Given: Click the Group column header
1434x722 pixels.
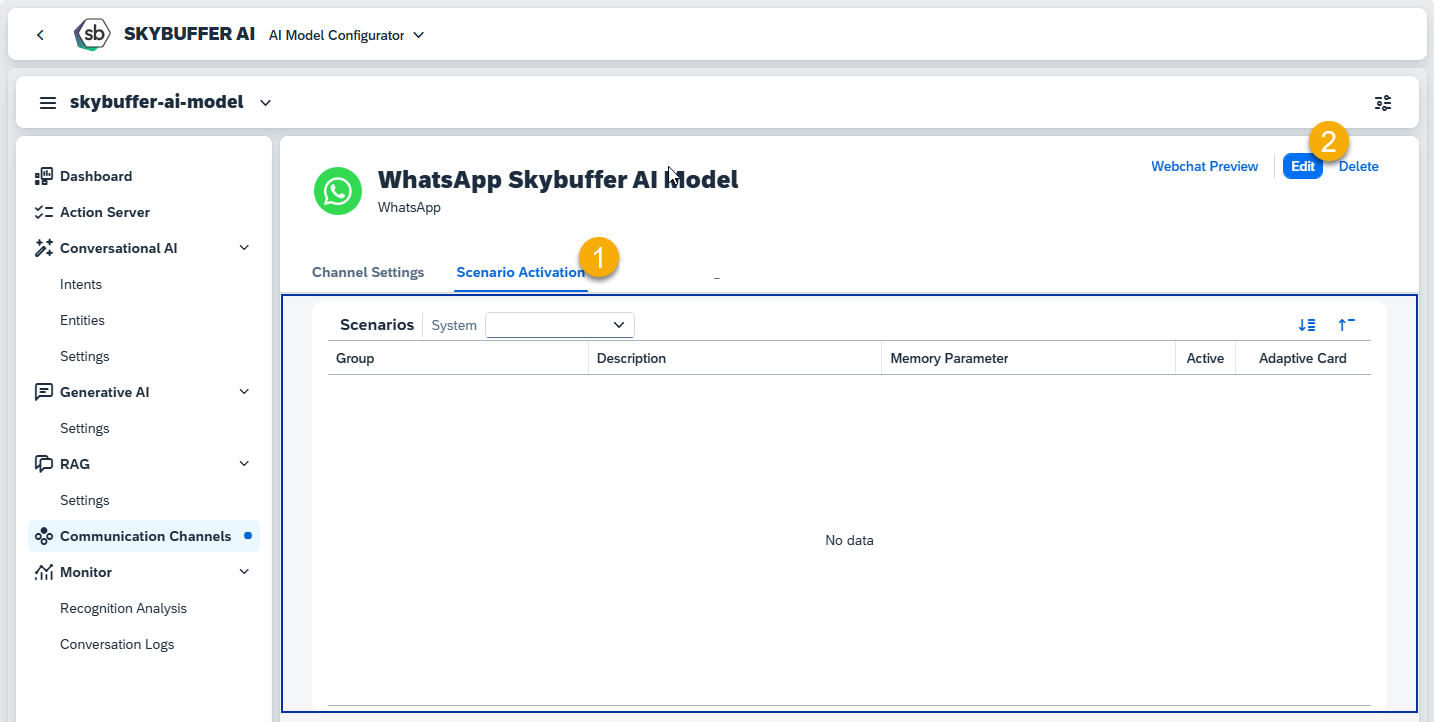Looking at the screenshot, I should click(458, 358).
